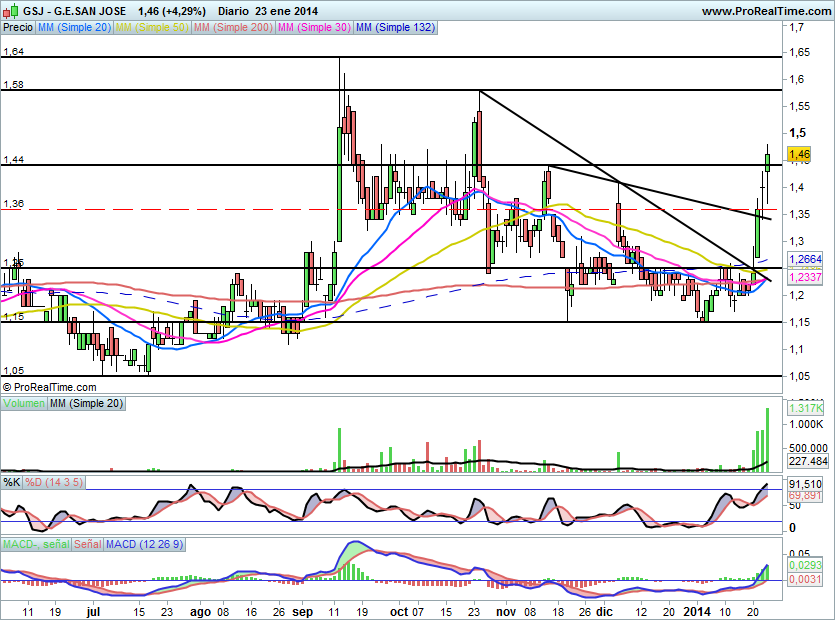Select the MM (Simple 20) indicator label
Screen dimensions: 835x620
[x=74, y=28]
